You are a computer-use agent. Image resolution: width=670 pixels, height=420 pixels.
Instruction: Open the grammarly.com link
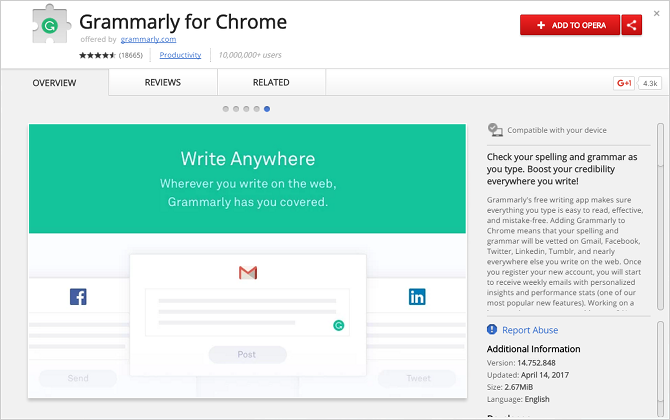pyautogui.click(x=148, y=39)
